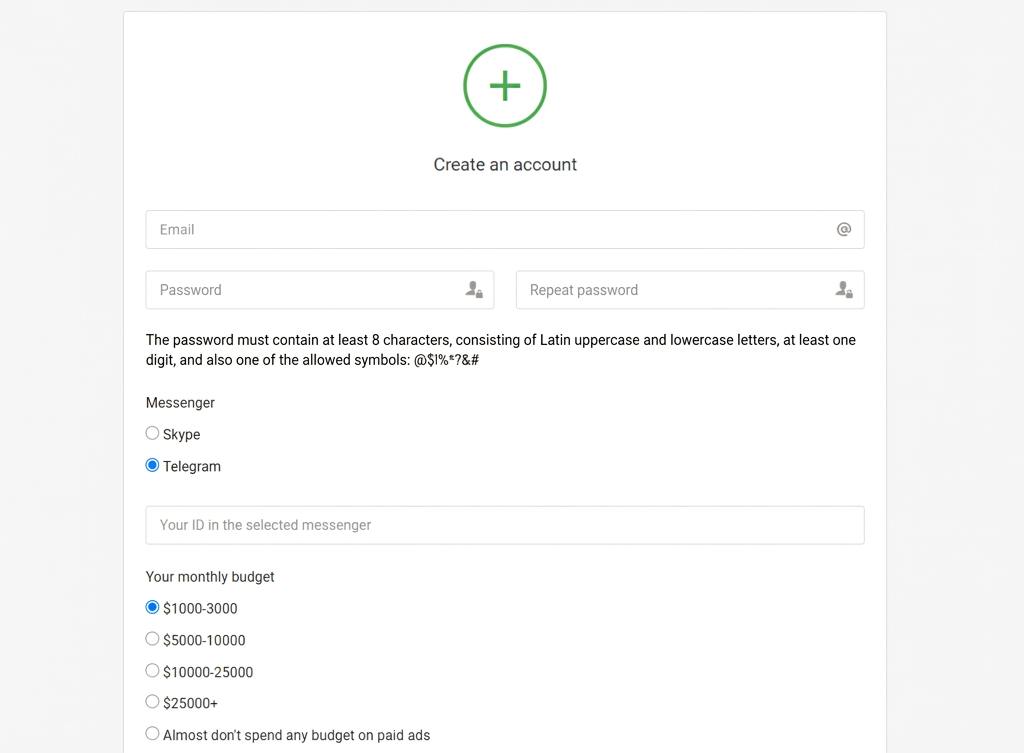The image size is (1024, 753).
Task: Select the Telegram messenger option
Action: pyautogui.click(x=152, y=465)
